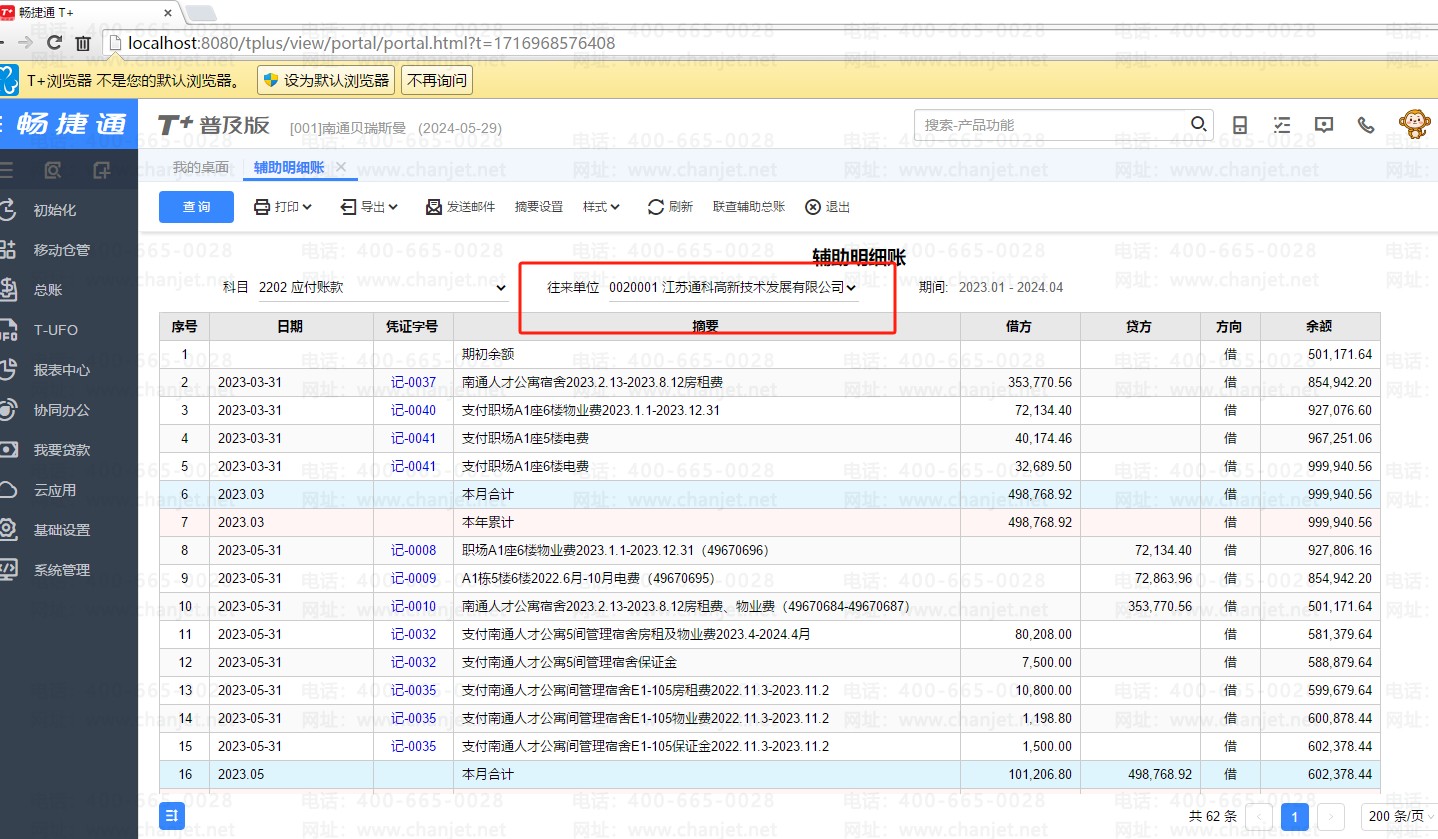Click the 退出 button

(x=827, y=207)
